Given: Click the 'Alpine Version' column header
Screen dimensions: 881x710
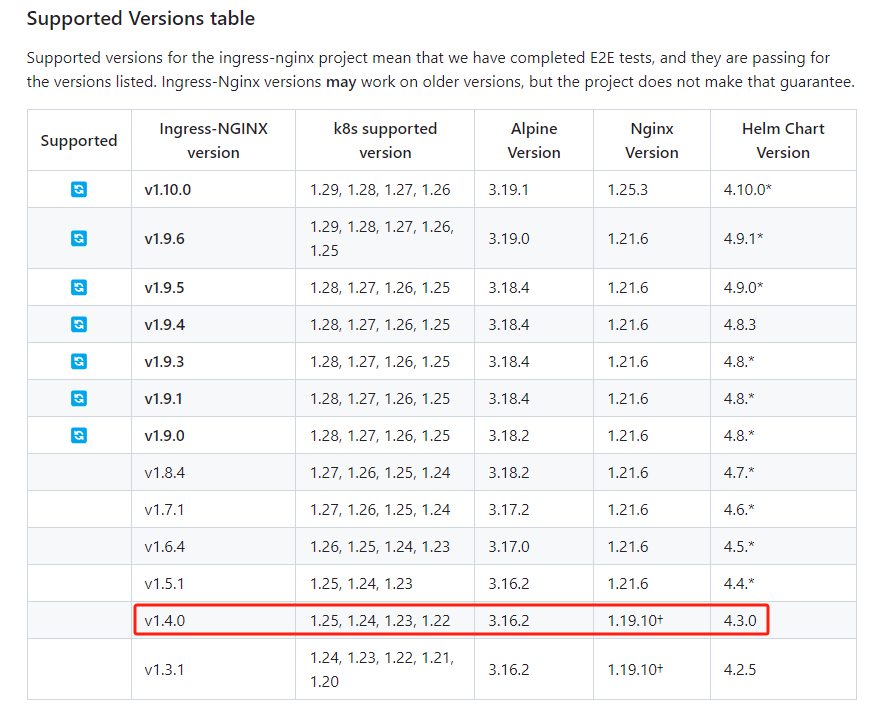Looking at the screenshot, I should [534, 140].
